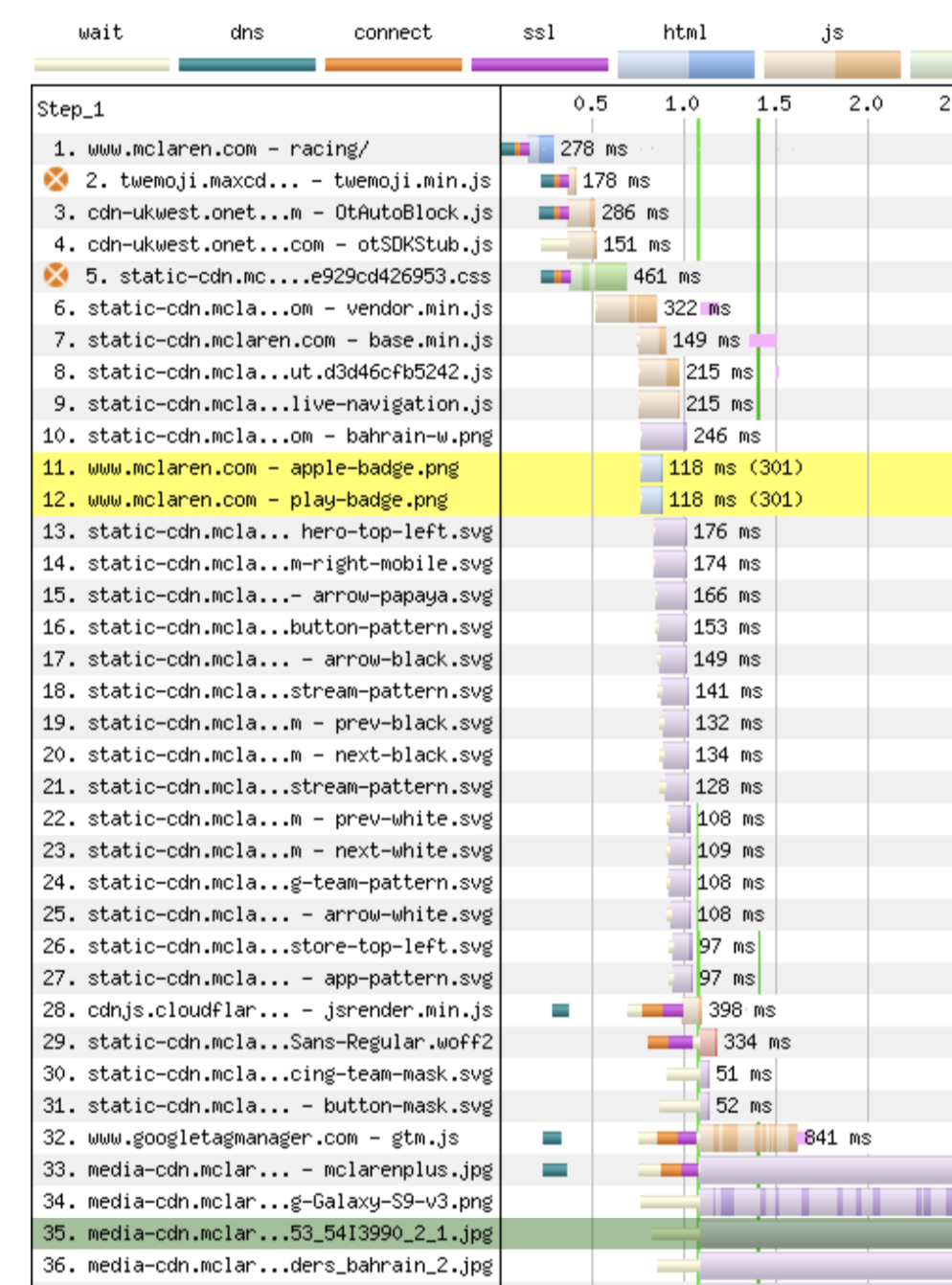The width and height of the screenshot is (952, 1285).
Task: Click the 334 ms timing label
Action: tap(757, 1042)
